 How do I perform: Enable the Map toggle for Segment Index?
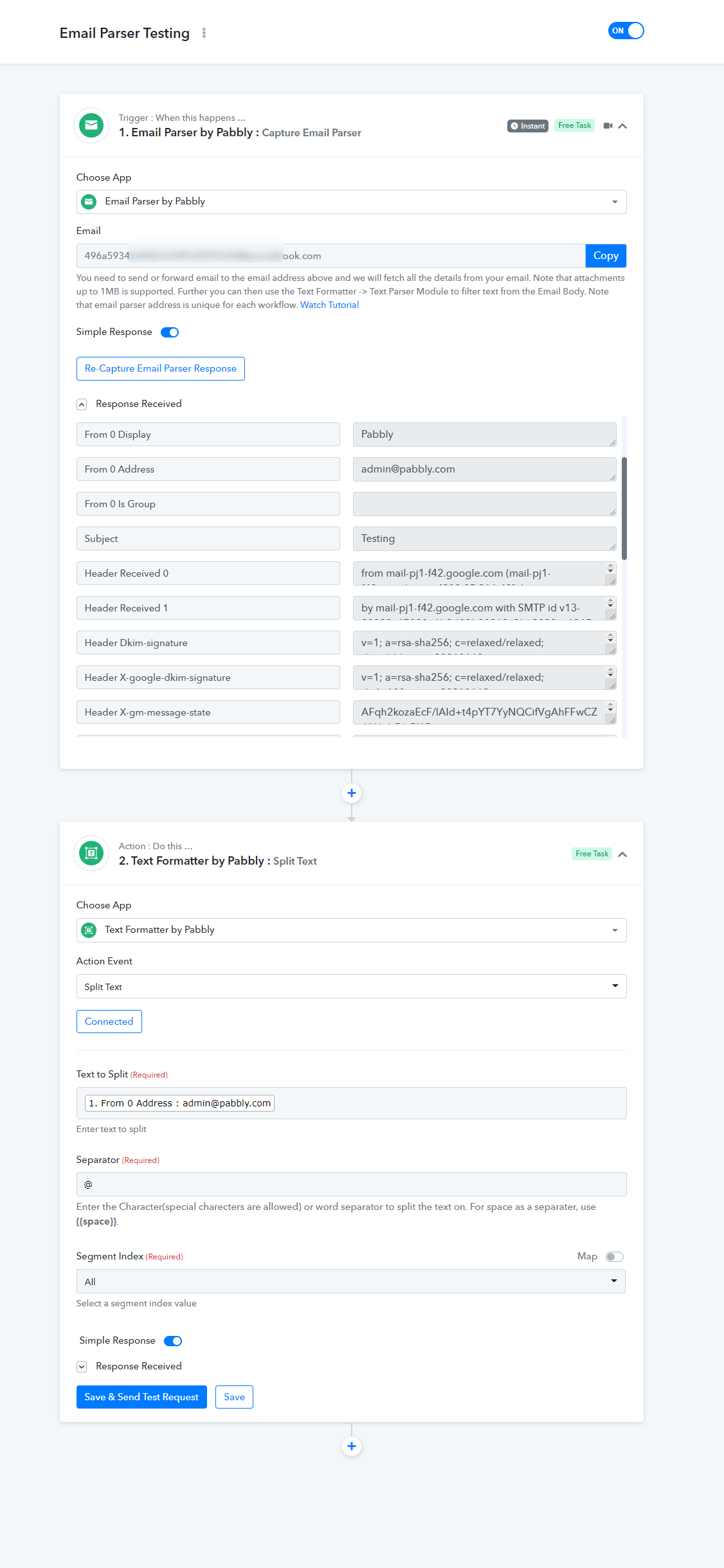point(615,1257)
